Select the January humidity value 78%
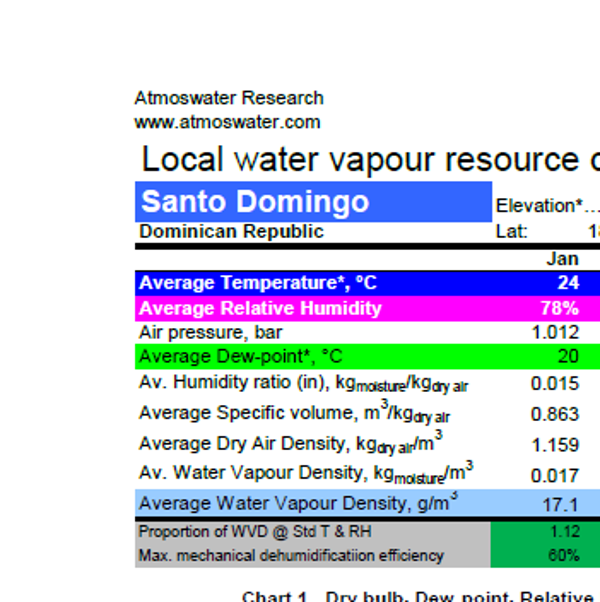This screenshot has width=600, height=602. 560,308
